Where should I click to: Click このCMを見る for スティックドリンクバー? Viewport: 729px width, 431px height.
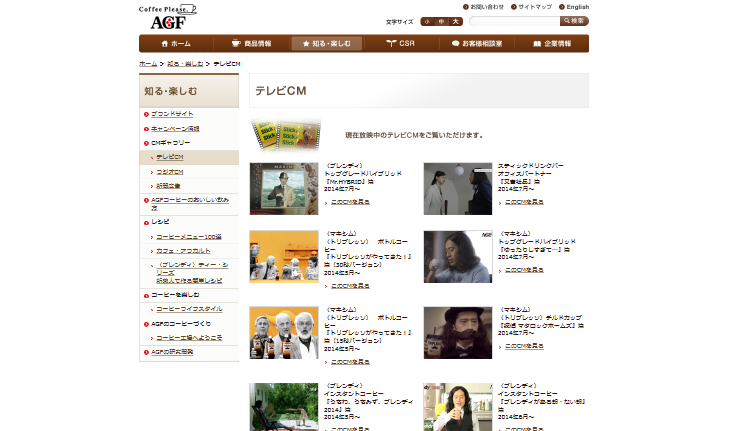pos(524,202)
